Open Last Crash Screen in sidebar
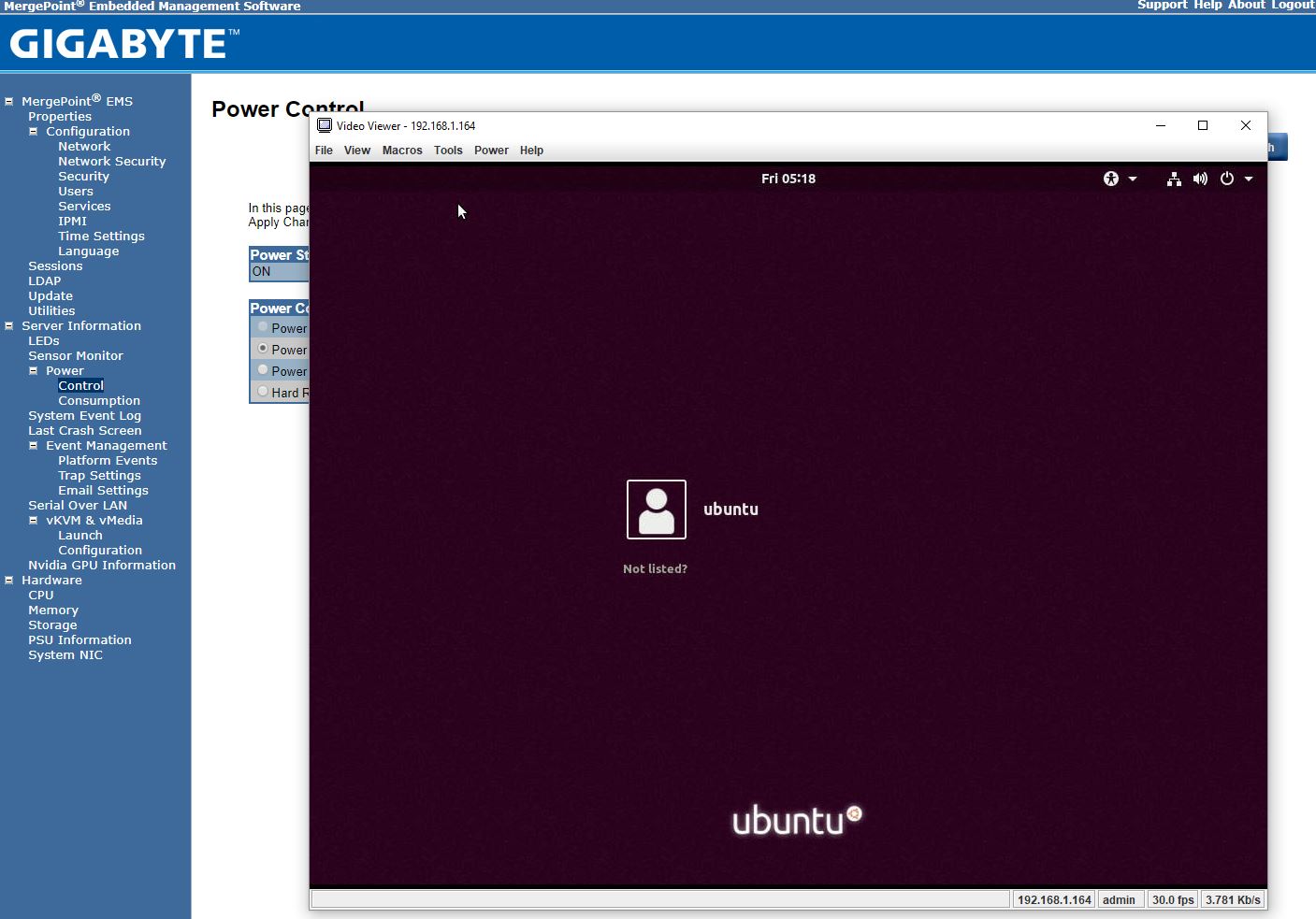 [85, 431]
